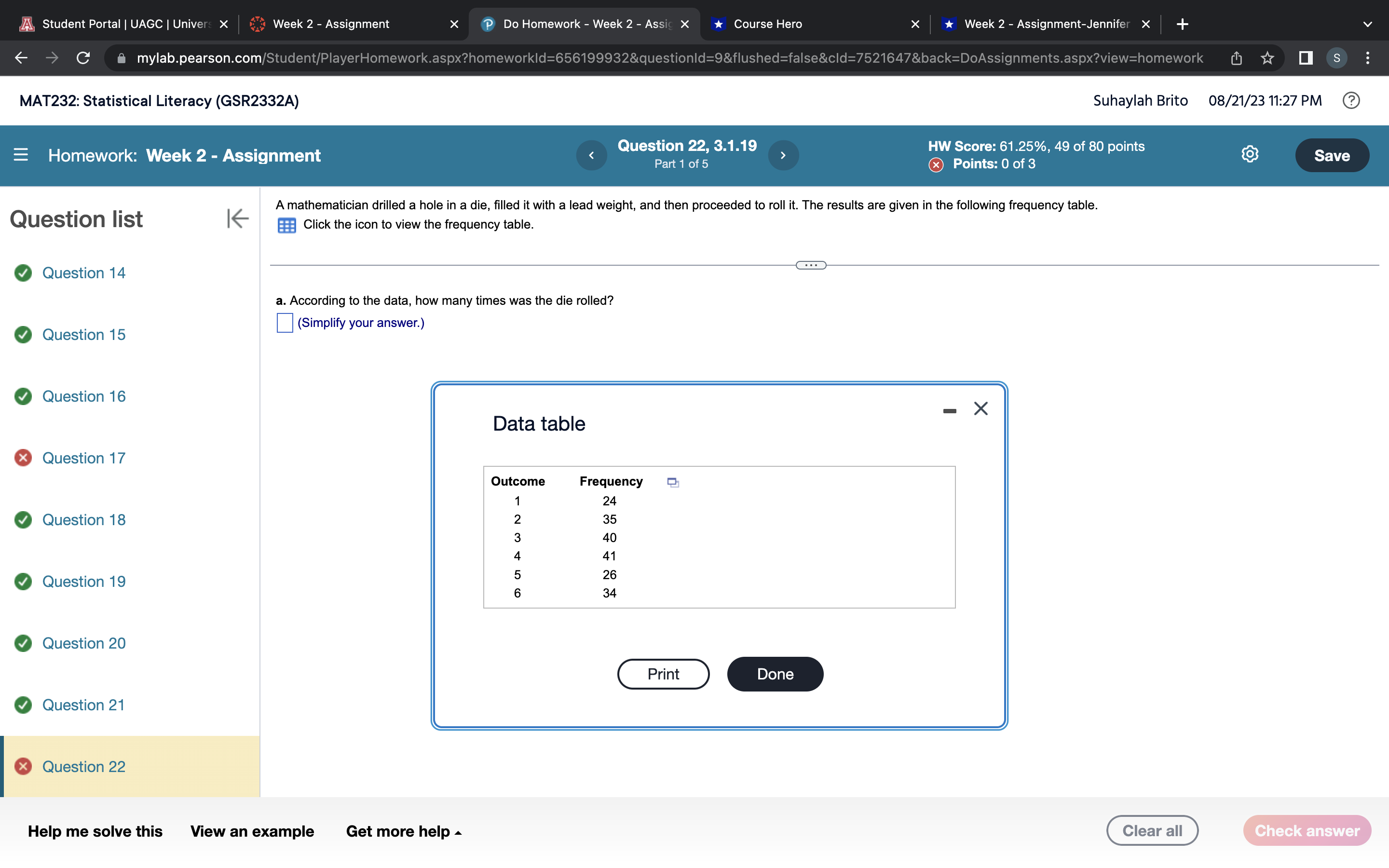
Task: Open Question 17 in the list
Action: (x=84, y=458)
